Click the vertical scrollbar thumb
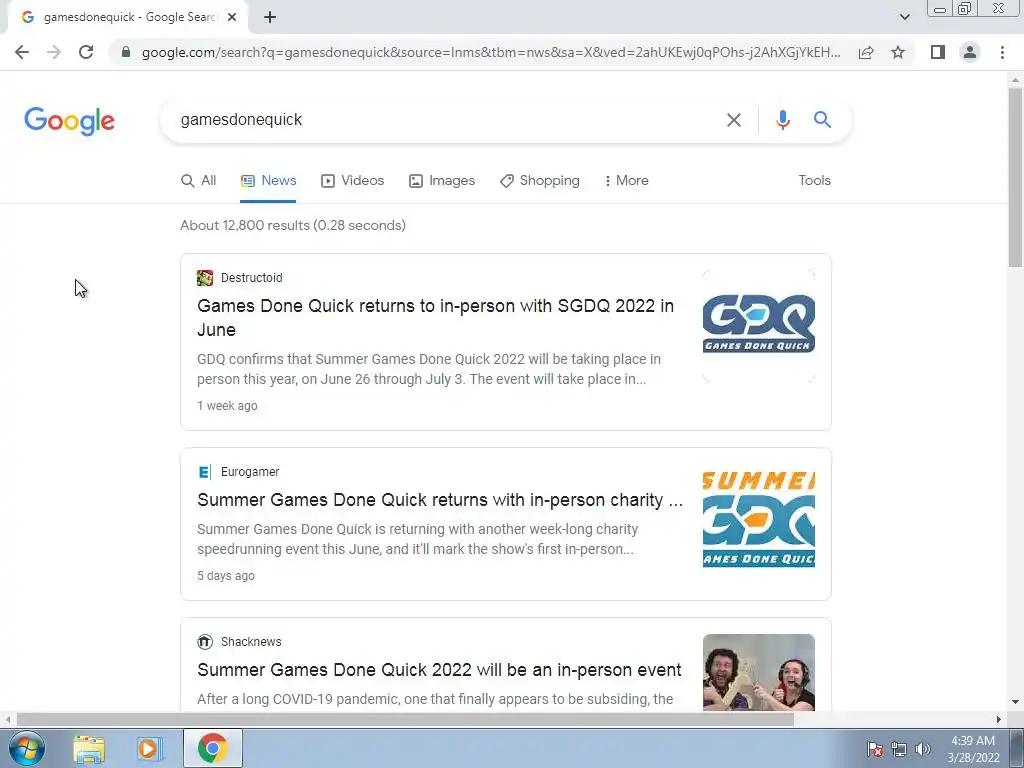 coord(1015,176)
